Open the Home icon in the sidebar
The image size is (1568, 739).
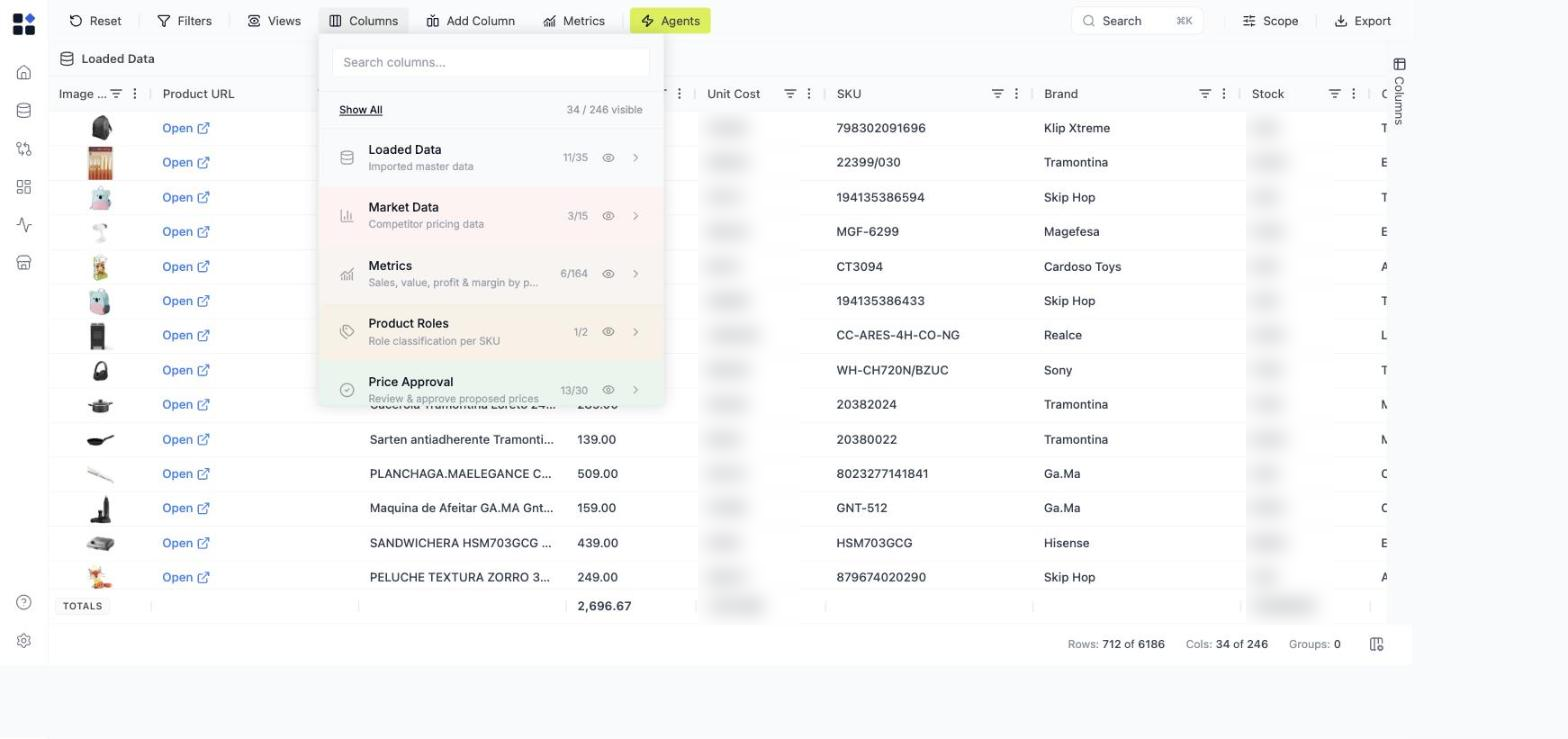click(24, 73)
